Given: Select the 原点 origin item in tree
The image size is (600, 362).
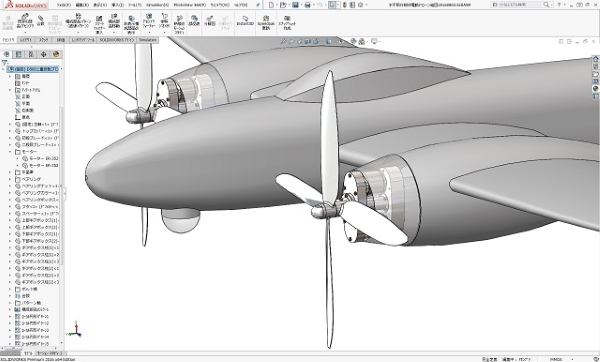Looking at the screenshot, I should coord(22,117).
